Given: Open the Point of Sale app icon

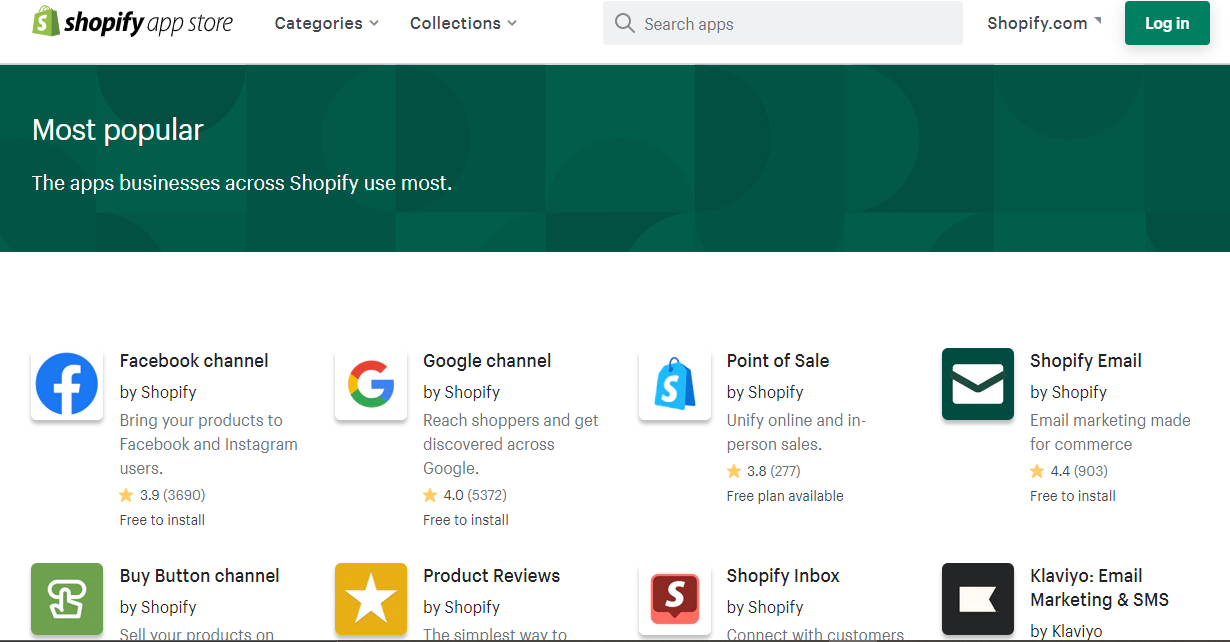Looking at the screenshot, I should 675,384.
